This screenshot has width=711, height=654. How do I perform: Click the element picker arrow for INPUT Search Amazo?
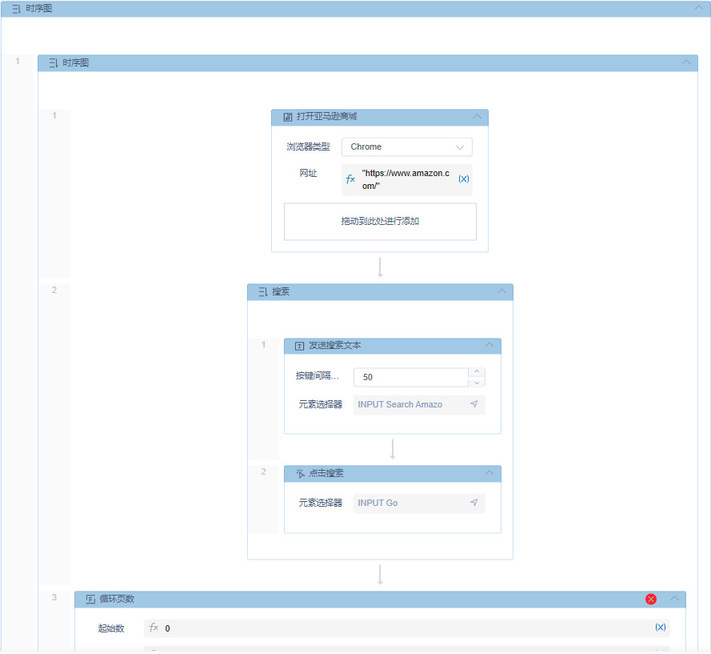474,404
